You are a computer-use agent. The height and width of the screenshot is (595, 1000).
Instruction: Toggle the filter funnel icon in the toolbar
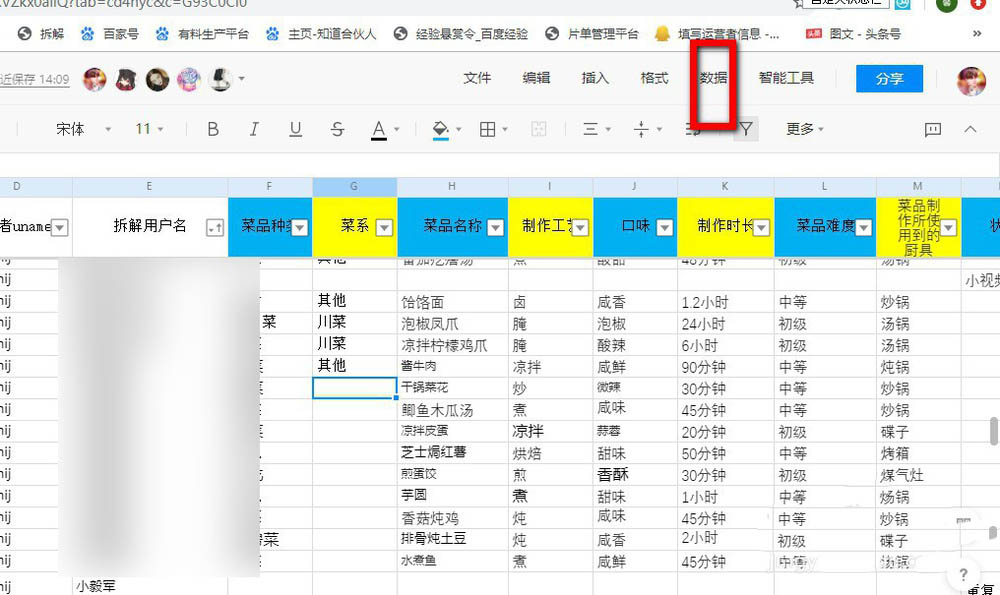click(x=746, y=129)
